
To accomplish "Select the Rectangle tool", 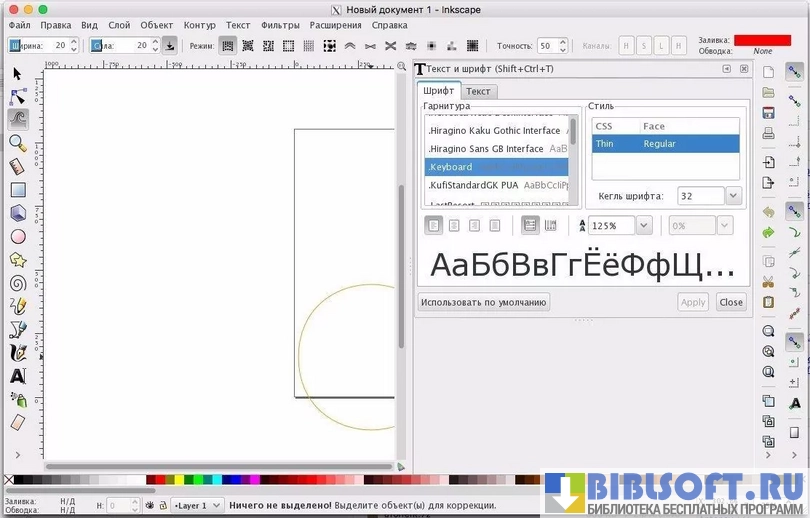I will (x=18, y=189).
